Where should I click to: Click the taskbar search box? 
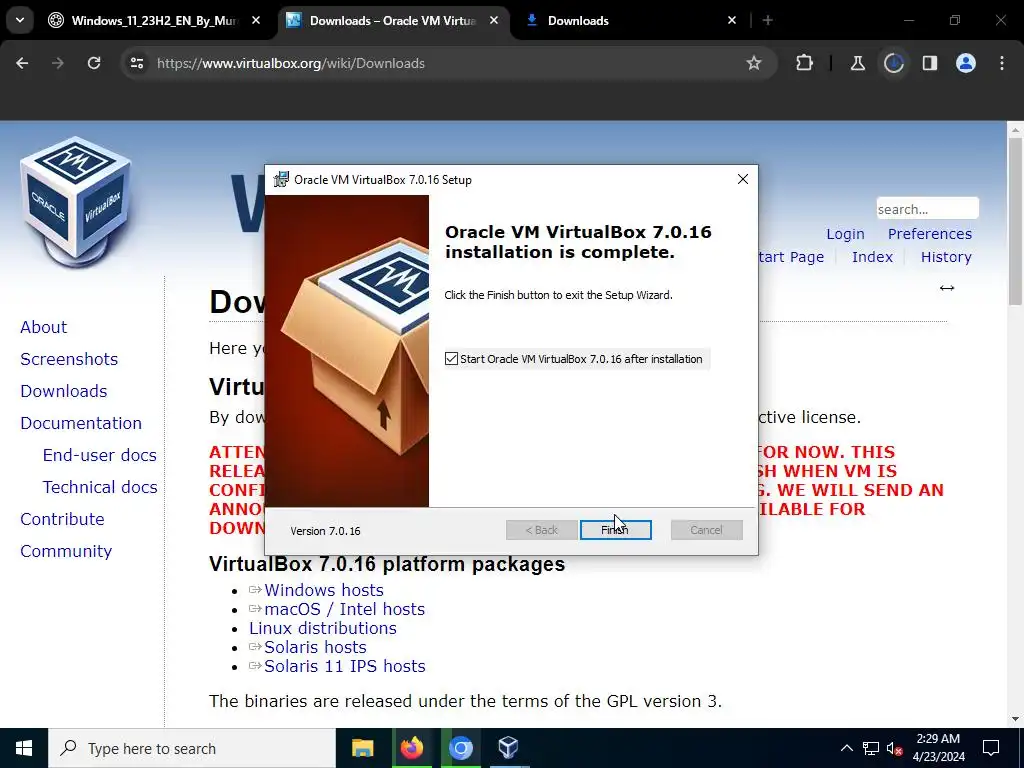click(x=192, y=748)
